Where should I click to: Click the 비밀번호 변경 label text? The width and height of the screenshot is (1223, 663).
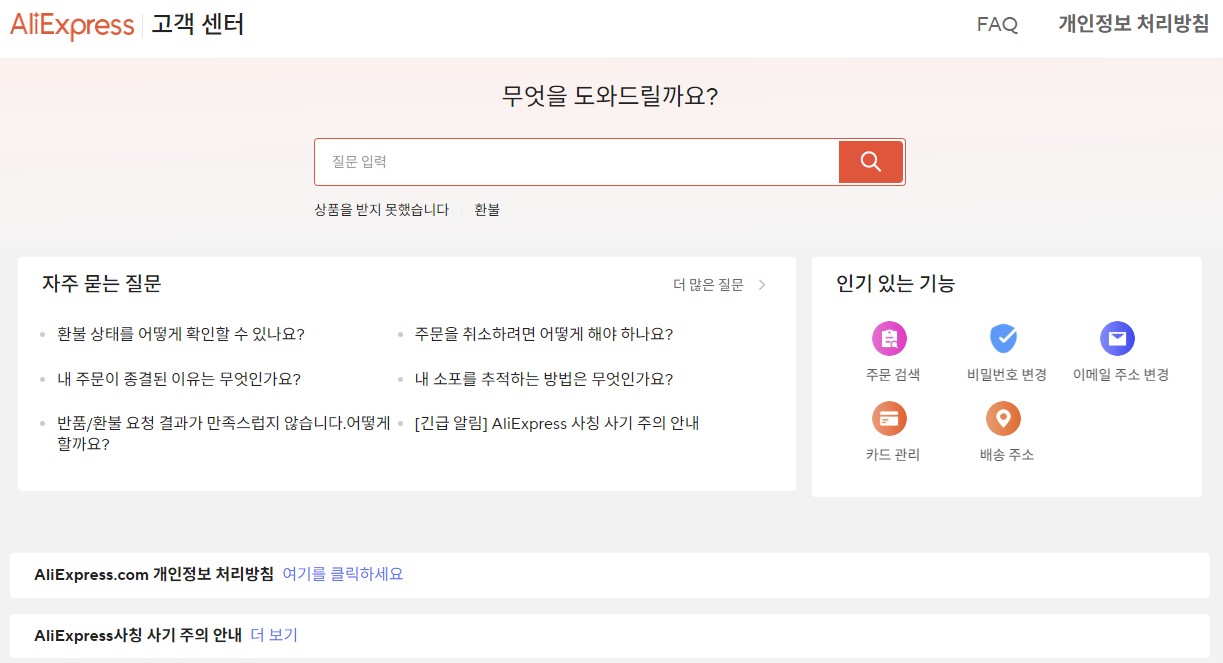(1007, 375)
